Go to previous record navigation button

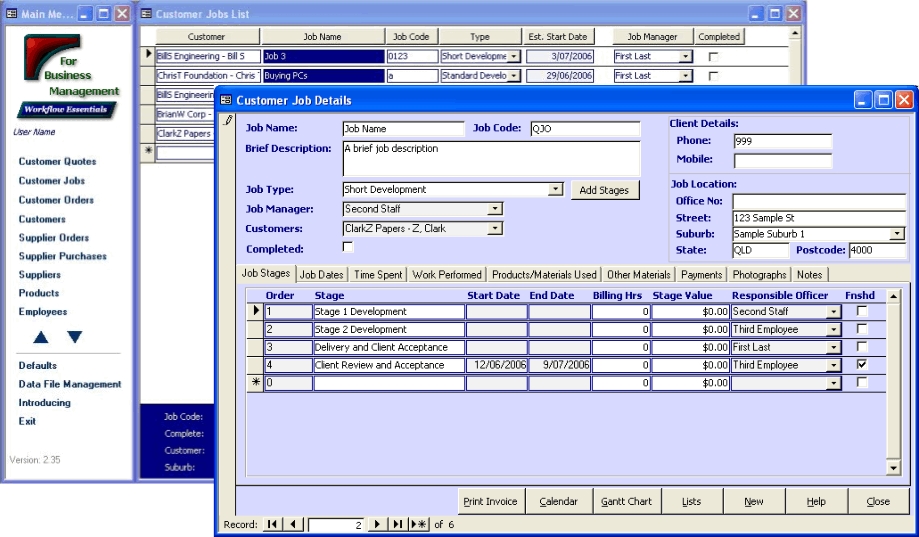click(x=293, y=524)
